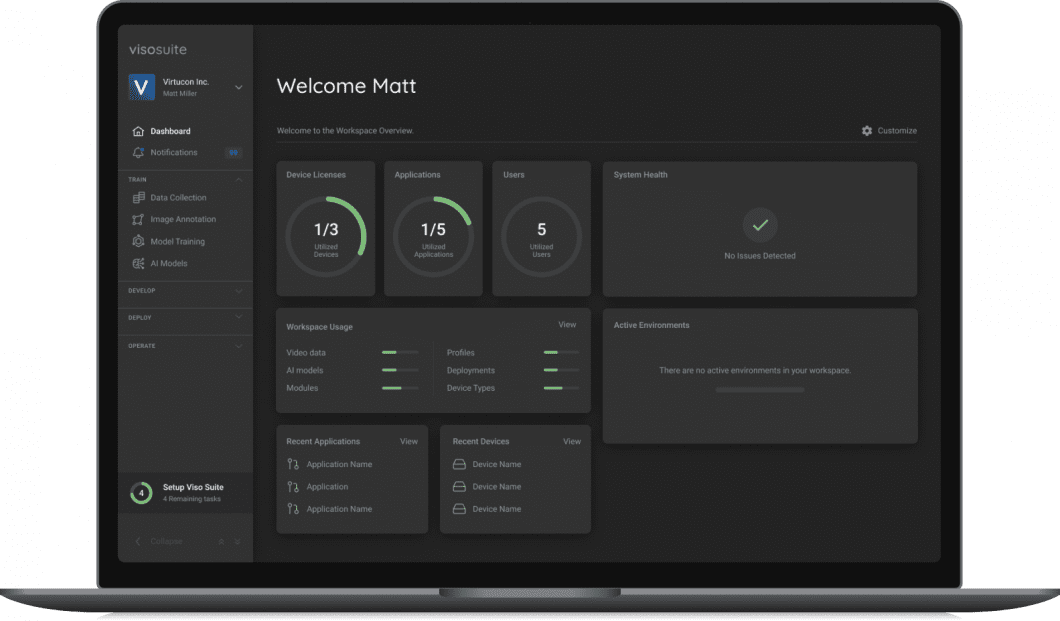
Task: Open Setup Viso Suite remaining tasks
Action: click(185, 493)
